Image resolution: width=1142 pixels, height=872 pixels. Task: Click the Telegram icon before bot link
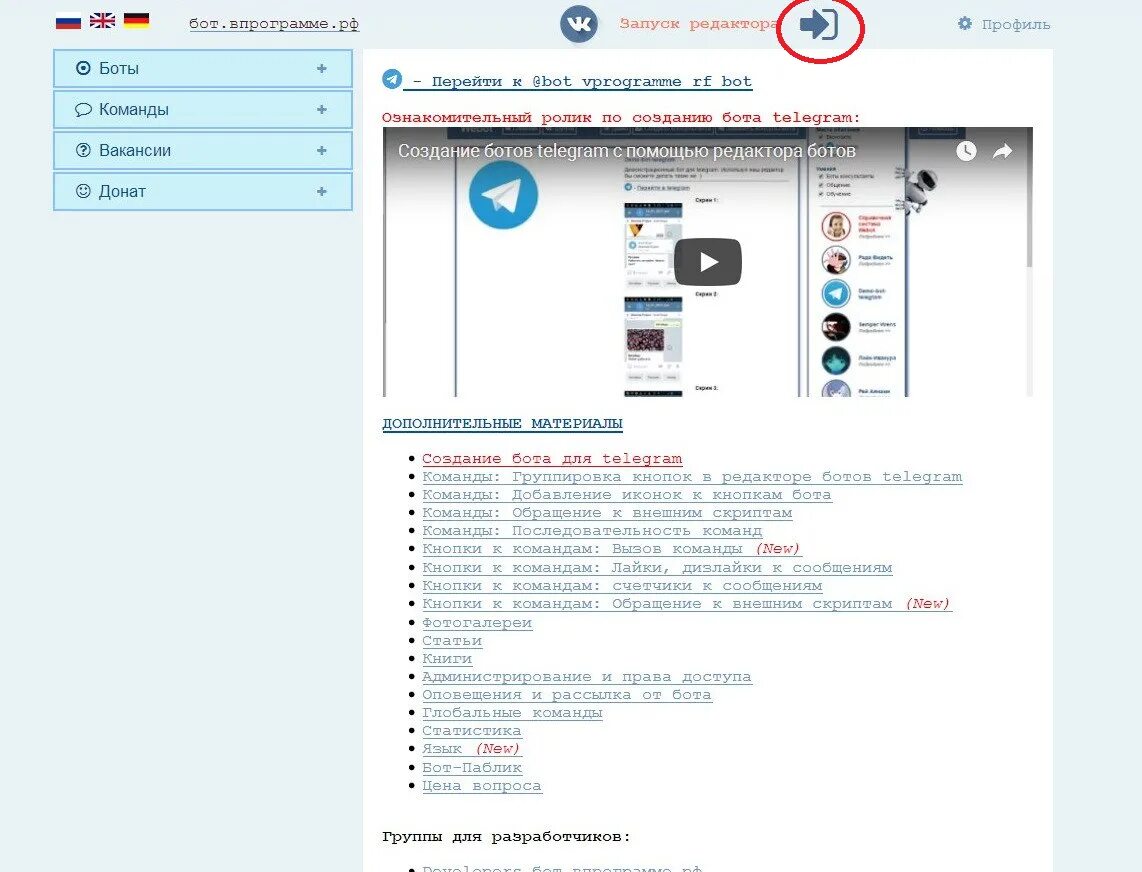pyautogui.click(x=392, y=79)
